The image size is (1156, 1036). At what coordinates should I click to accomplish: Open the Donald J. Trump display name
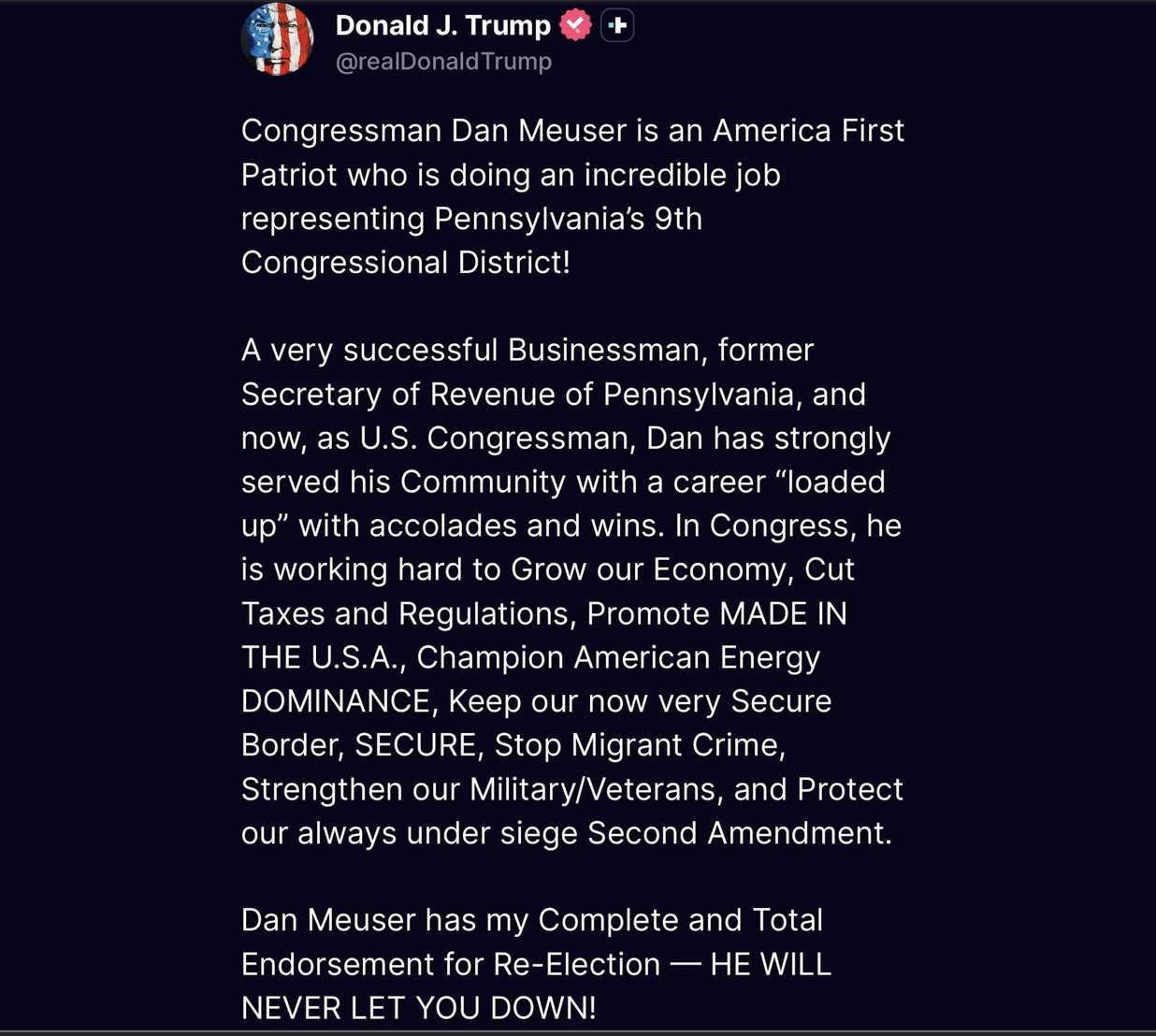click(x=442, y=25)
